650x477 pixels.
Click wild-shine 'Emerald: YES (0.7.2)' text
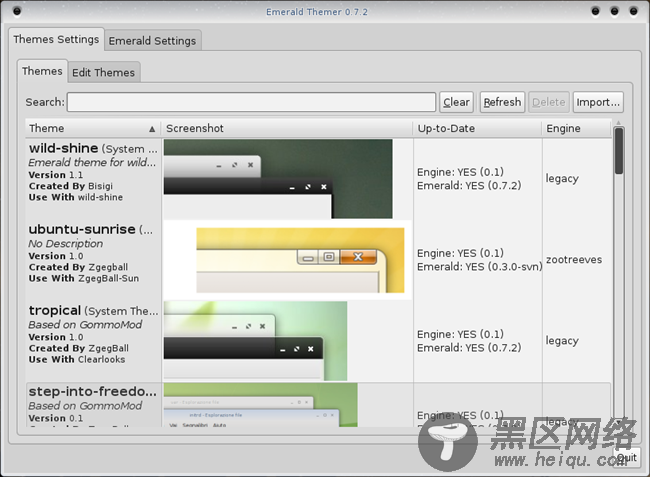[469, 186]
